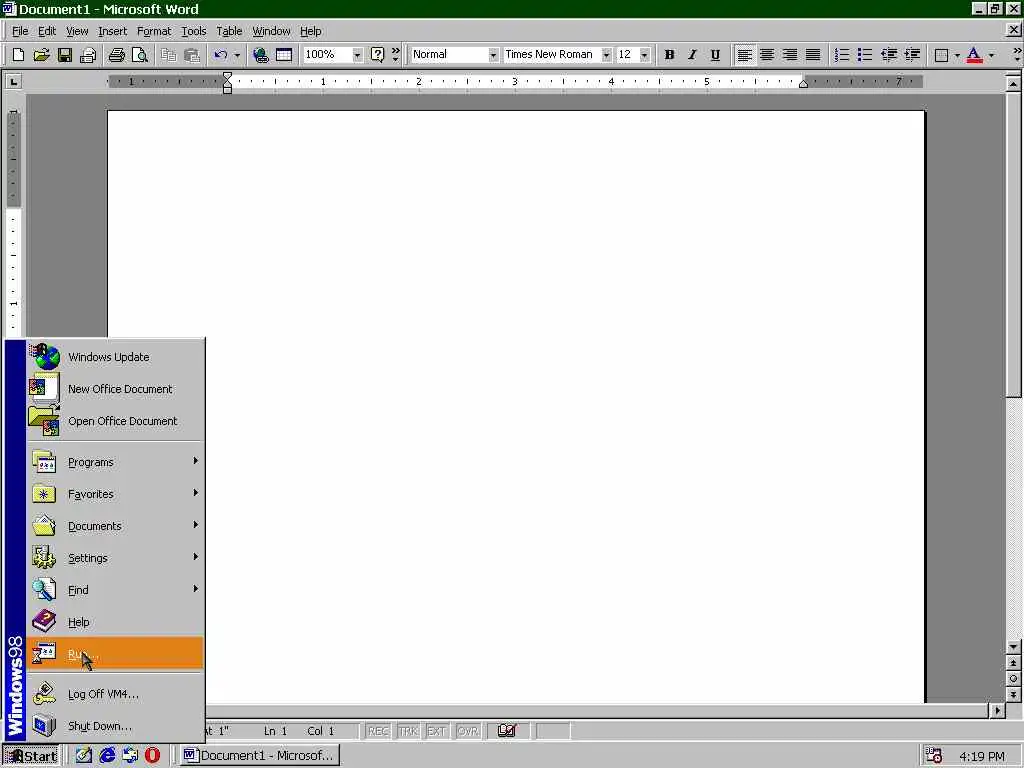Click the first line indent ruler marker

click(x=227, y=77)
